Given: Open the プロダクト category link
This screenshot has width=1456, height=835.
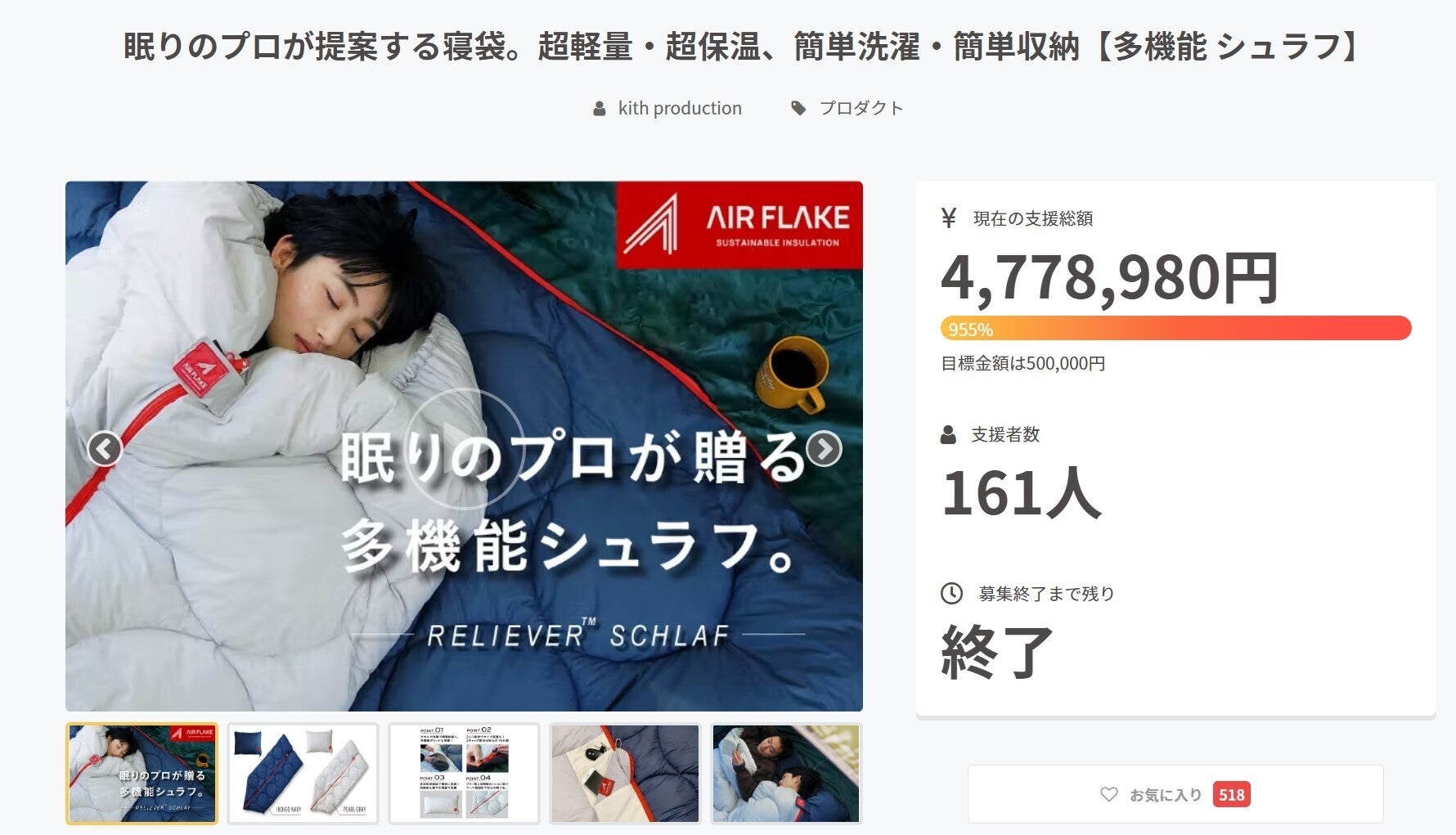Looking at the screenshot, I should [861, 108].
